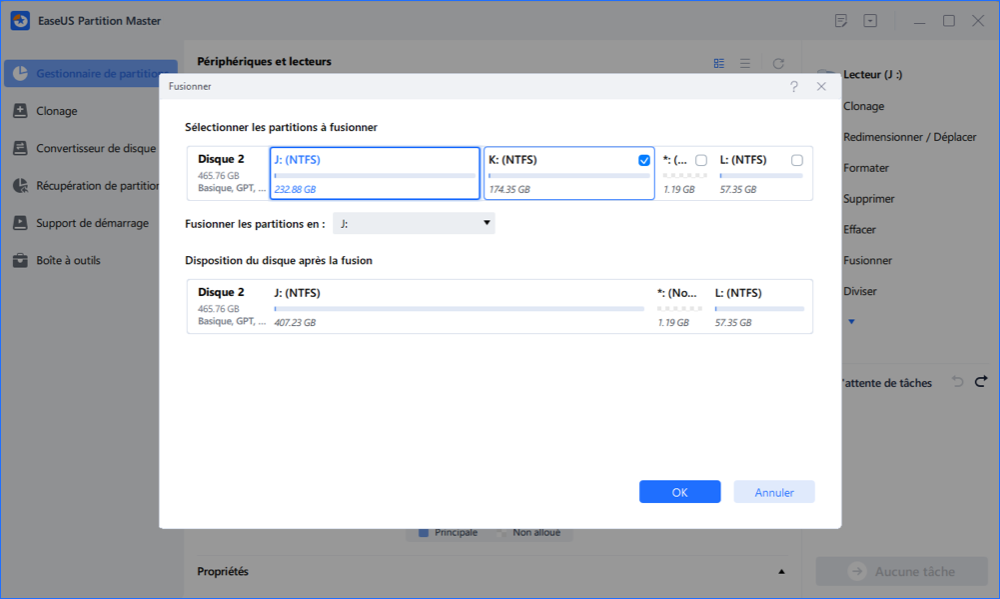Click the K: (NTFS) usage bar
Viewport: 1000px width, 599px height.
pyautogui.click(x=568, y=176)
